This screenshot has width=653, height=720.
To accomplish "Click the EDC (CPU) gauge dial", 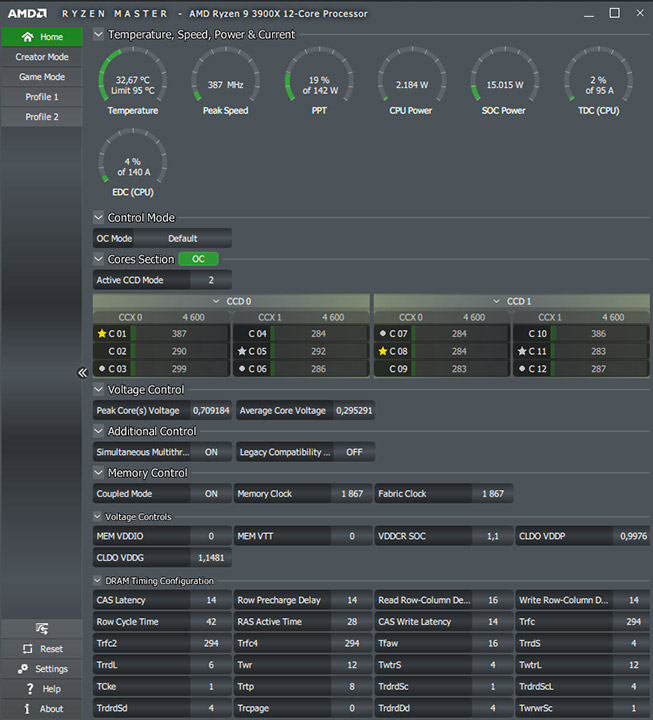I will pos(133,158).
